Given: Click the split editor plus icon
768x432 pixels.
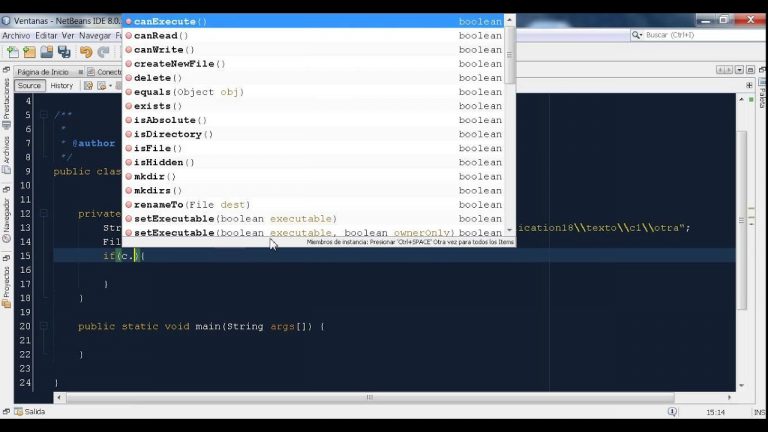Looking at the screenshot, I should (x=749, y=85).
